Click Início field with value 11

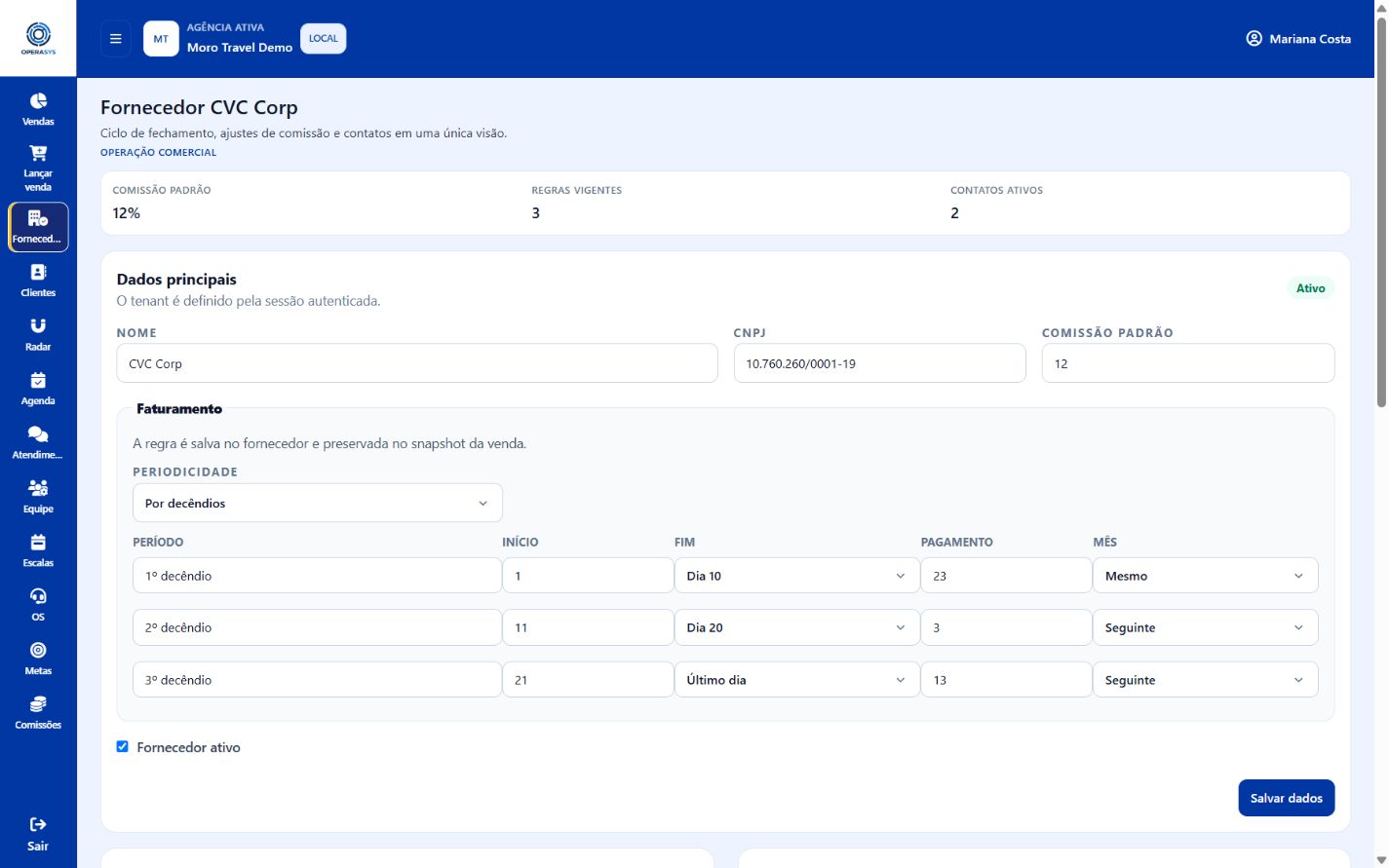tap(588, 627)
